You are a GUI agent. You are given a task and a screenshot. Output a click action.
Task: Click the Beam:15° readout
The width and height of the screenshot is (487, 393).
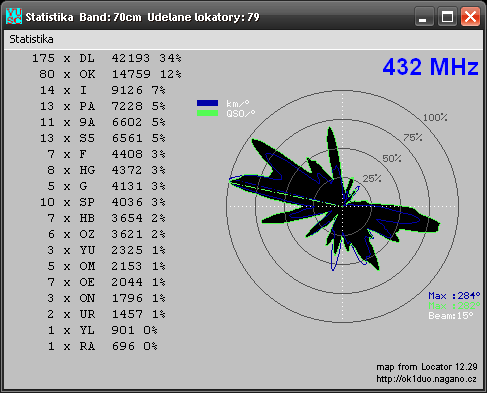451,316
